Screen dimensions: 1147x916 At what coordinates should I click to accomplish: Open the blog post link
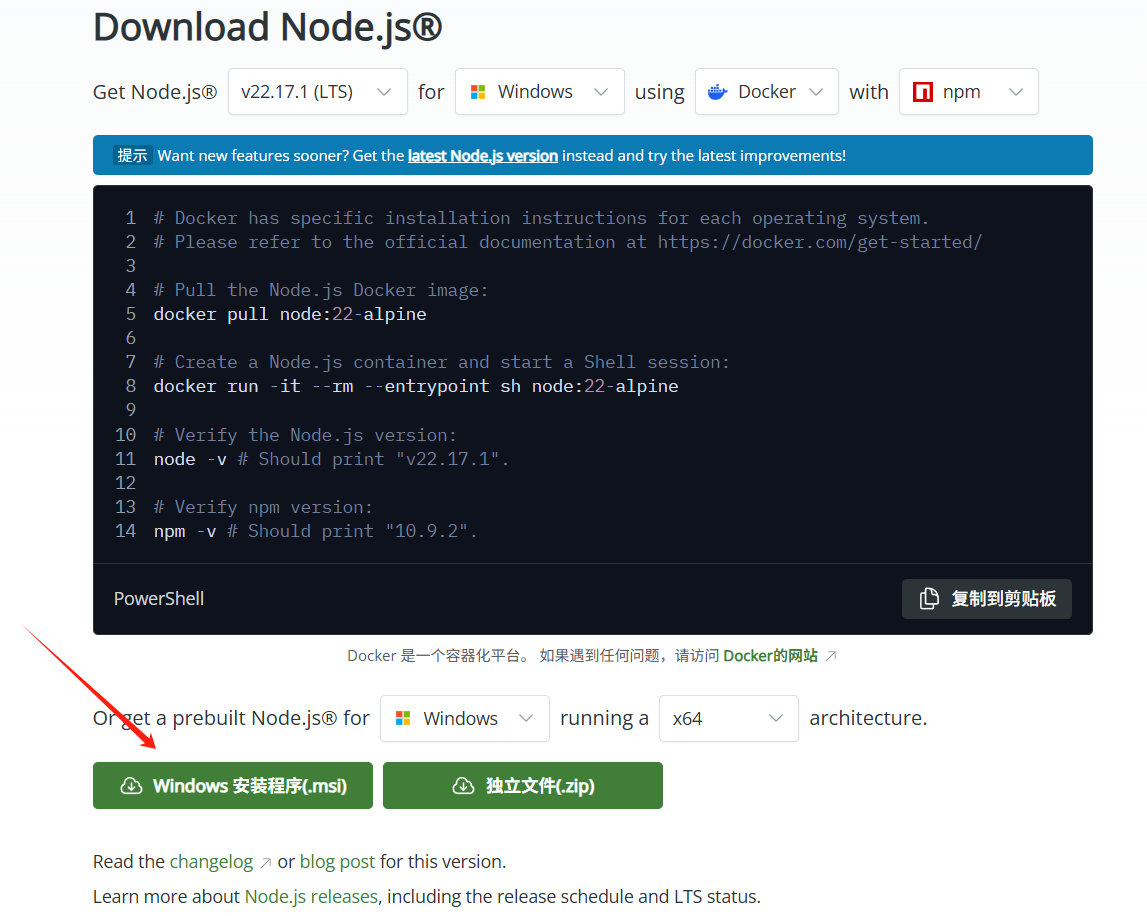337,862
